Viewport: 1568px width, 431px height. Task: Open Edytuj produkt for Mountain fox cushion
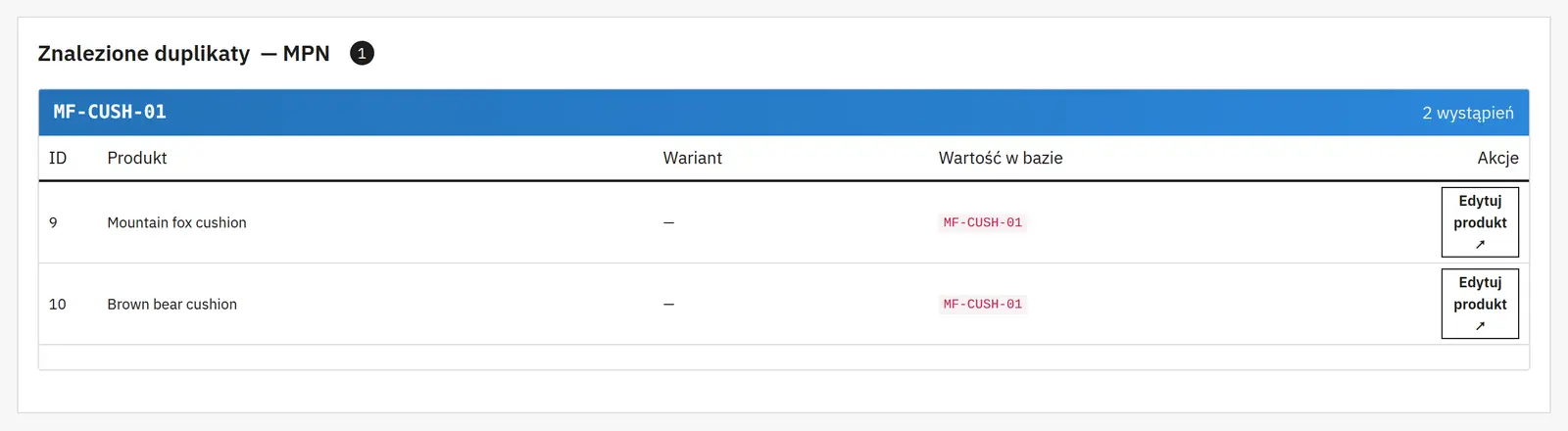click(1480, 222)
